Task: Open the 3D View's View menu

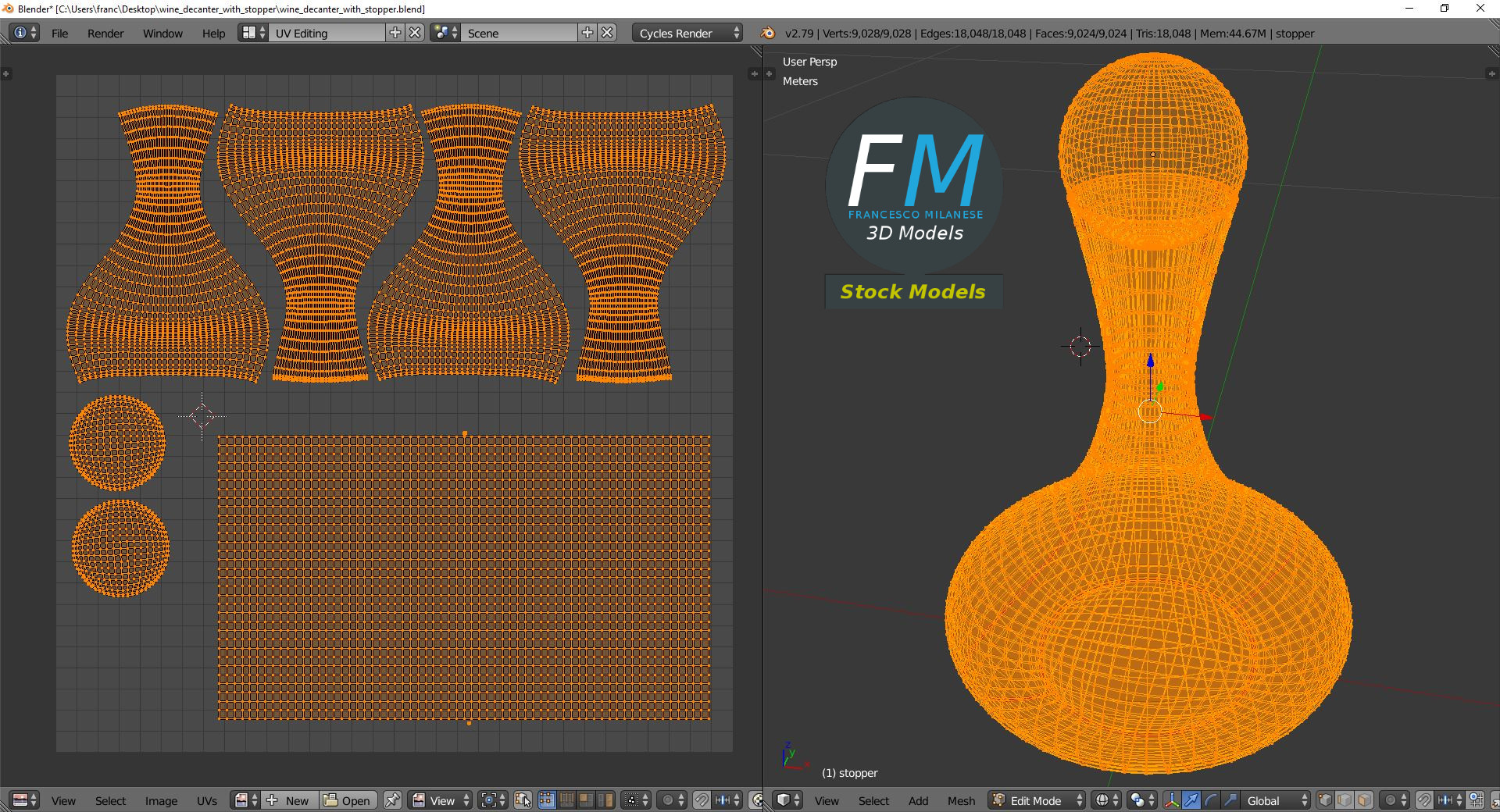Action: click(x=827, y=801)
